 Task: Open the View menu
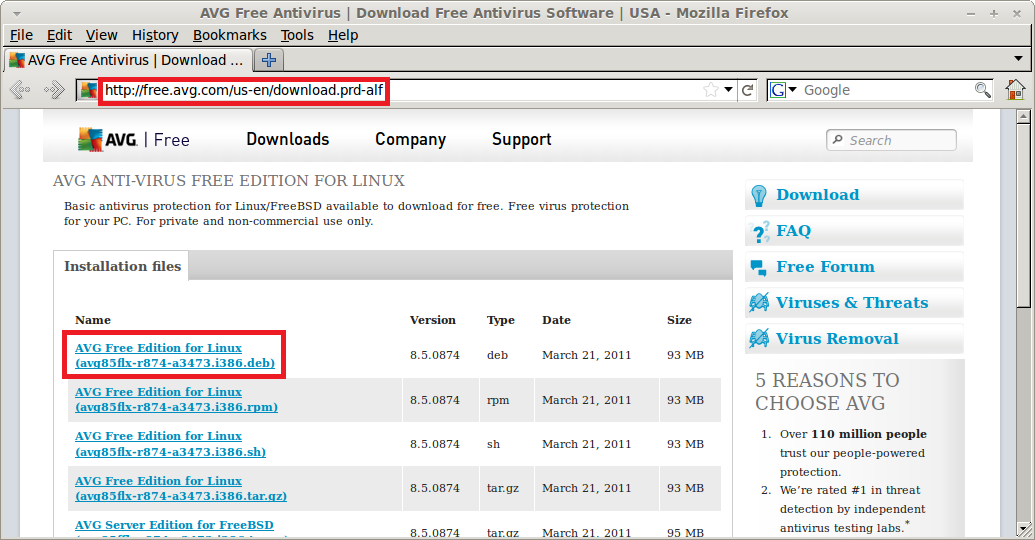[102, 35]
